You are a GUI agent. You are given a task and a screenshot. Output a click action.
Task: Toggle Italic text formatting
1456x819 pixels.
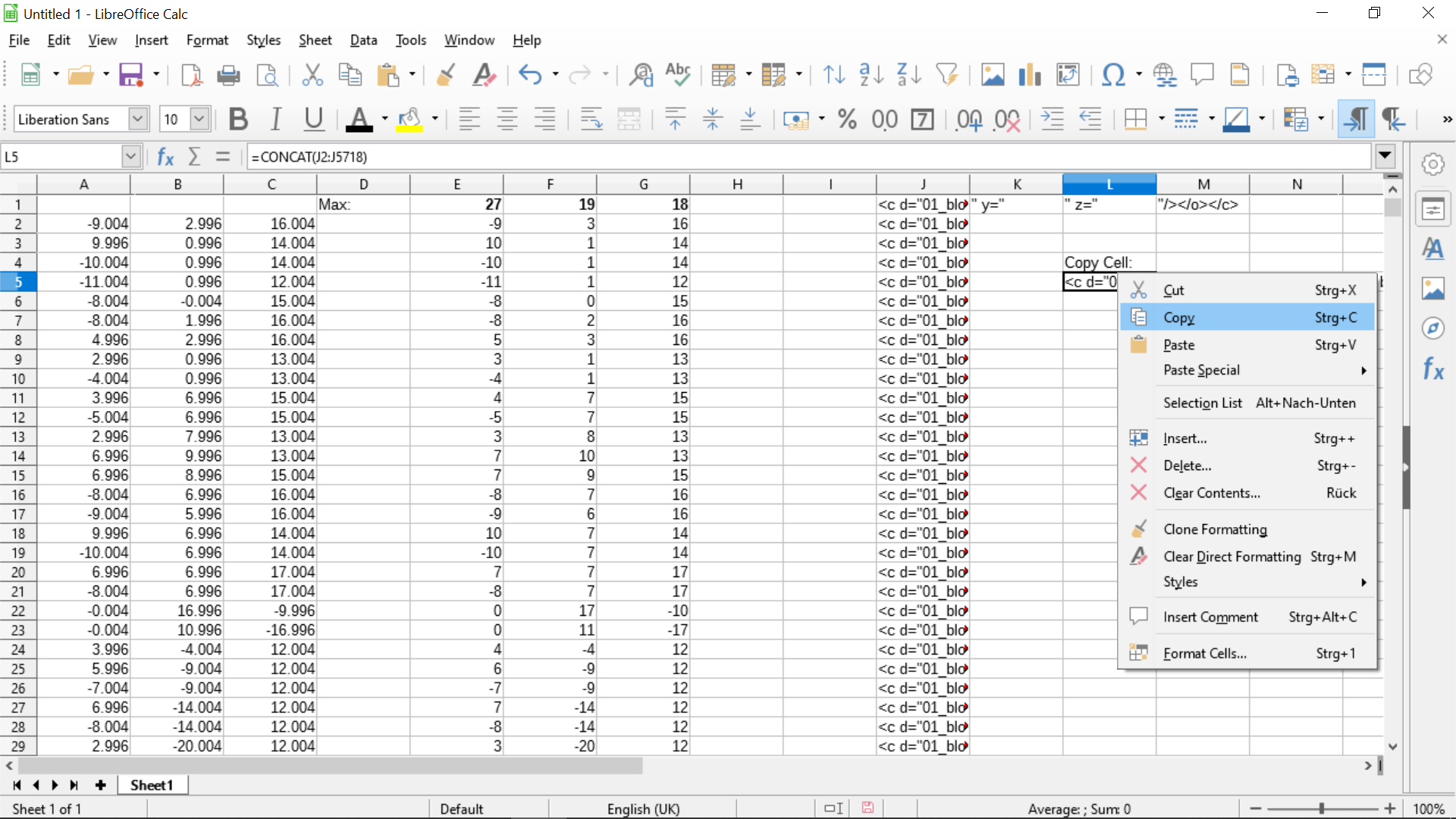pos(276,119)
